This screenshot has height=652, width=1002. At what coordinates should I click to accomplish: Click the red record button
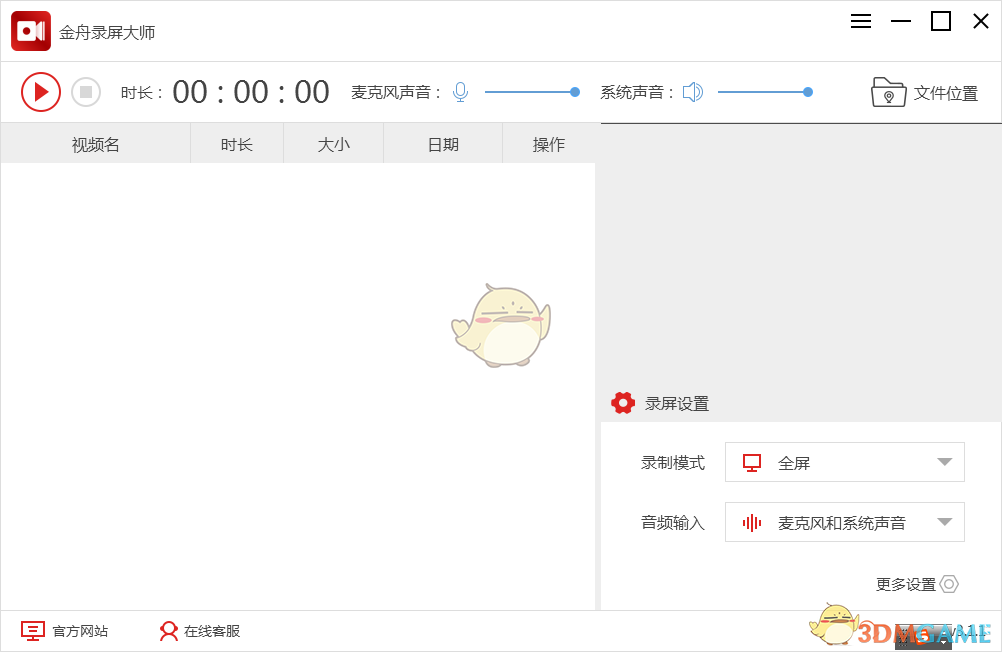pos(41,91)
